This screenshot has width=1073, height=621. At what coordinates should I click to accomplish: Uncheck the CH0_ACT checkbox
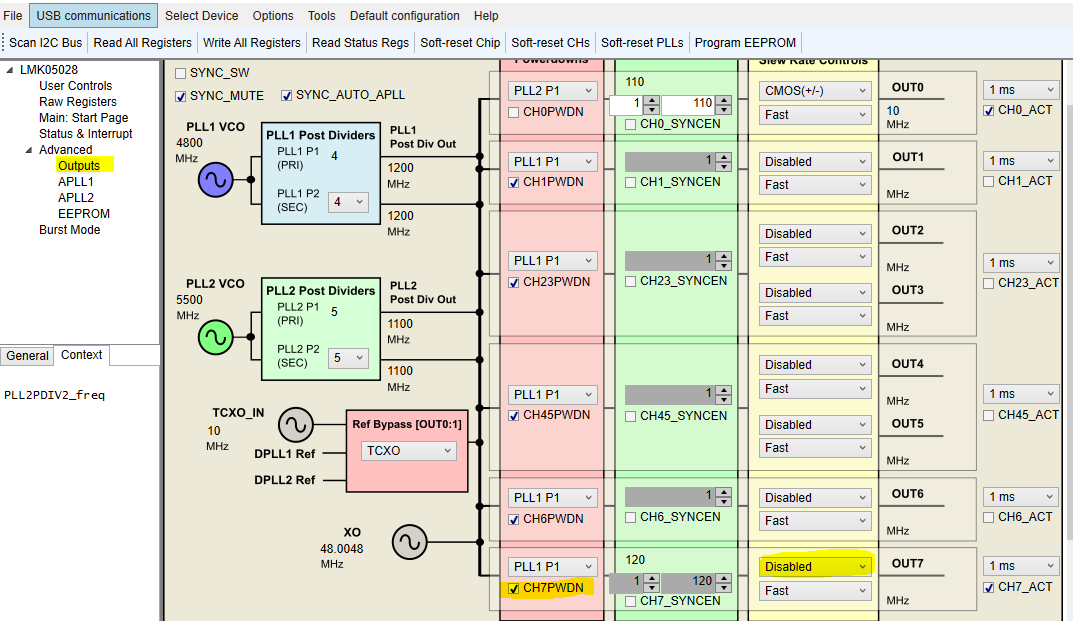click(989, 110)
